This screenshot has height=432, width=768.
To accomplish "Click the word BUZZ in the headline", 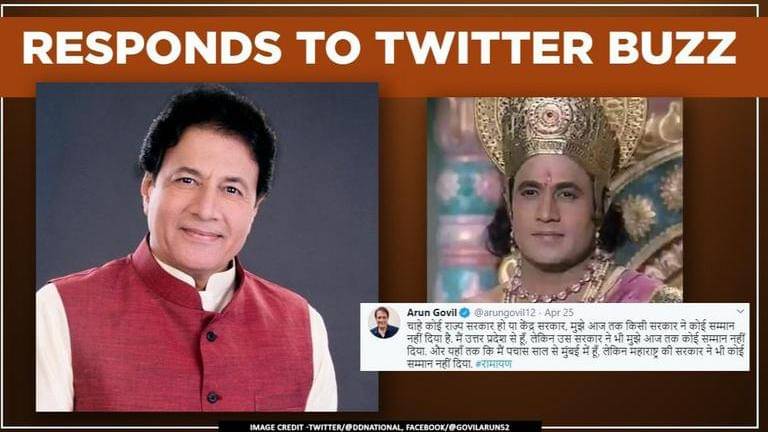I will pyautogui.click(x=672, y=48).
